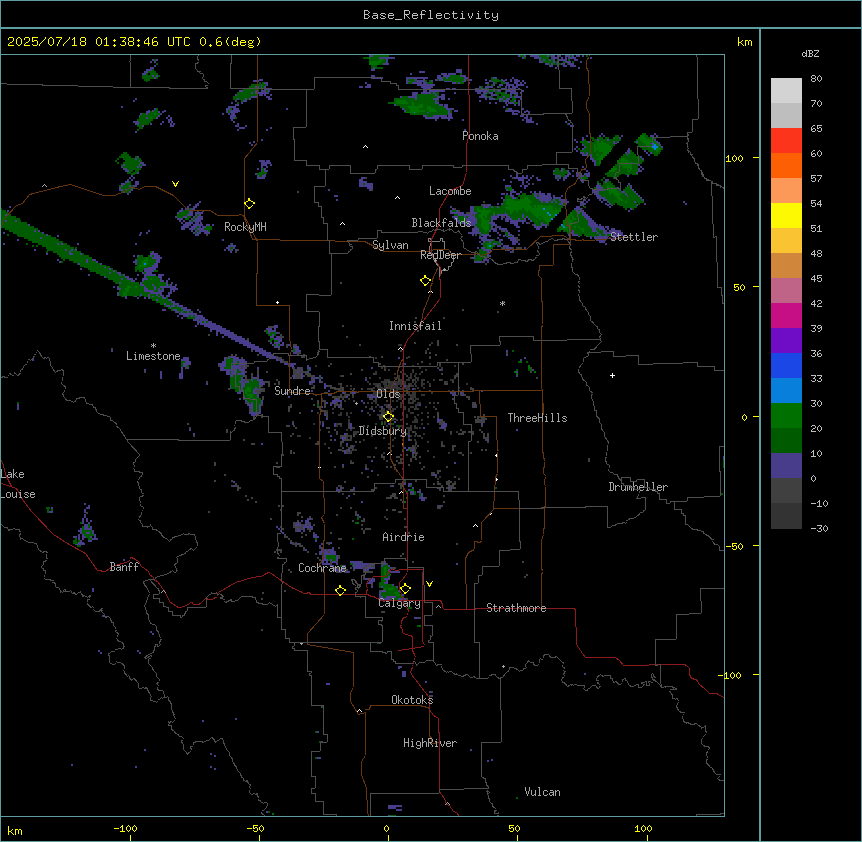Click the yellow V marker northwest of RockyMH

pyautogui.click(x=175, y=184)
